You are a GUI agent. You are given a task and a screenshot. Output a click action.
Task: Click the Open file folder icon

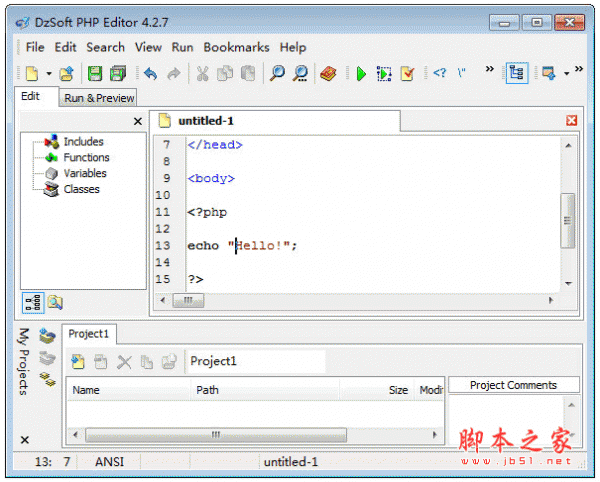point(67,73)
